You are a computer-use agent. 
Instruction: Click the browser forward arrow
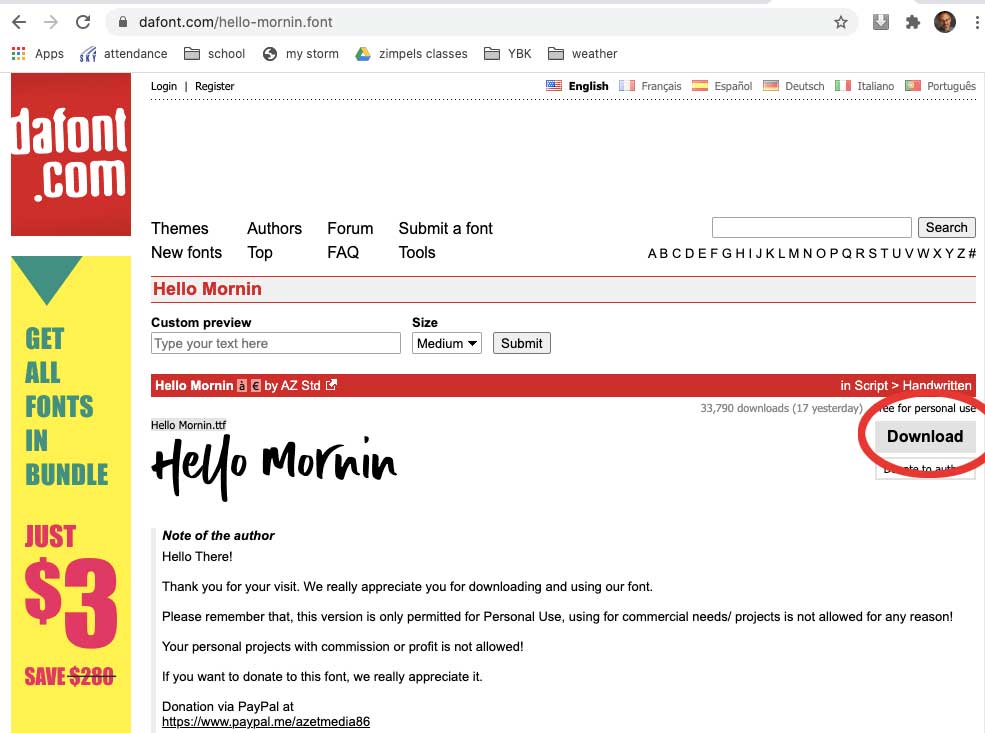coord(51,23)
